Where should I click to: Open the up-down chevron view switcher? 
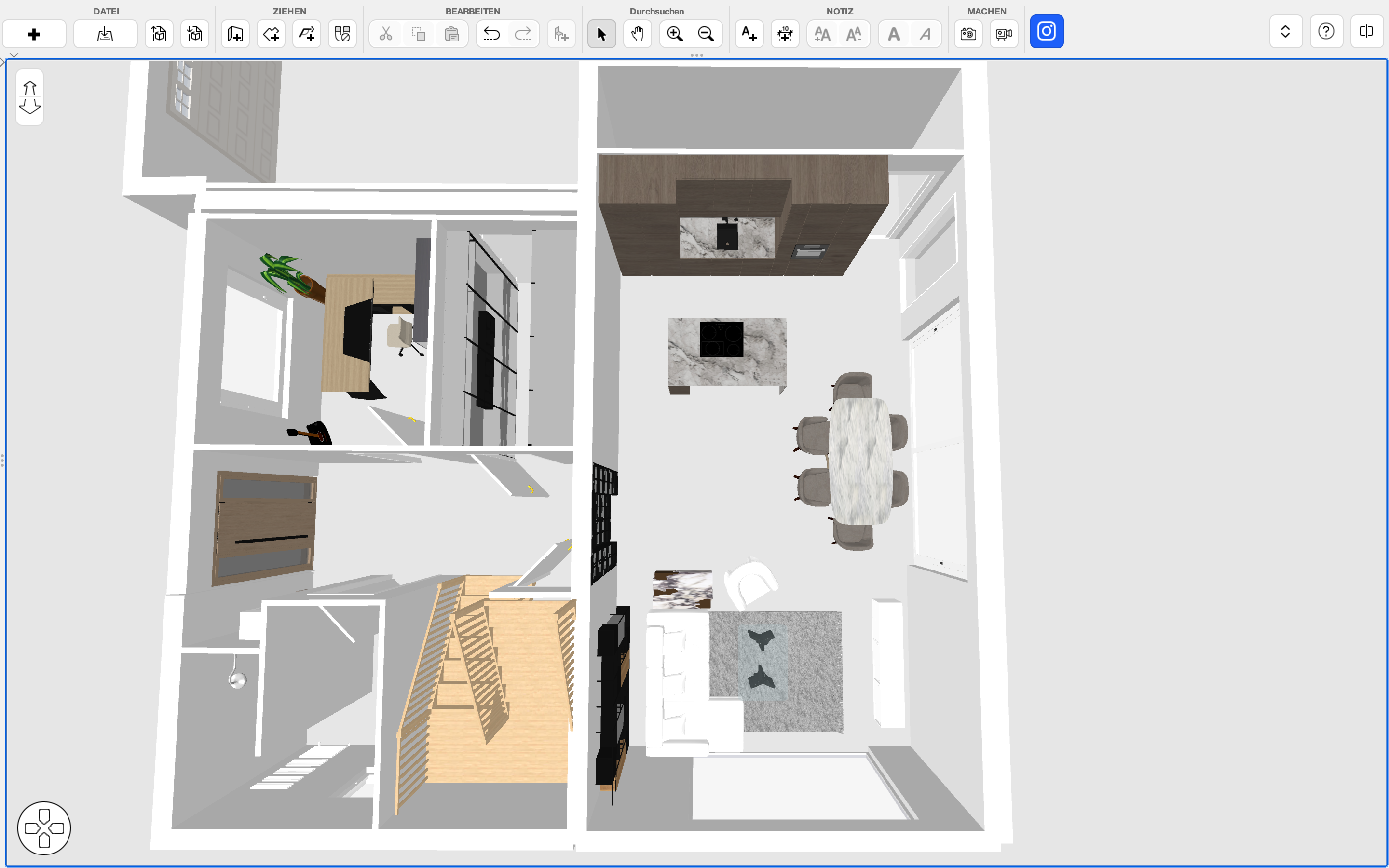[x=1285, y=31]
